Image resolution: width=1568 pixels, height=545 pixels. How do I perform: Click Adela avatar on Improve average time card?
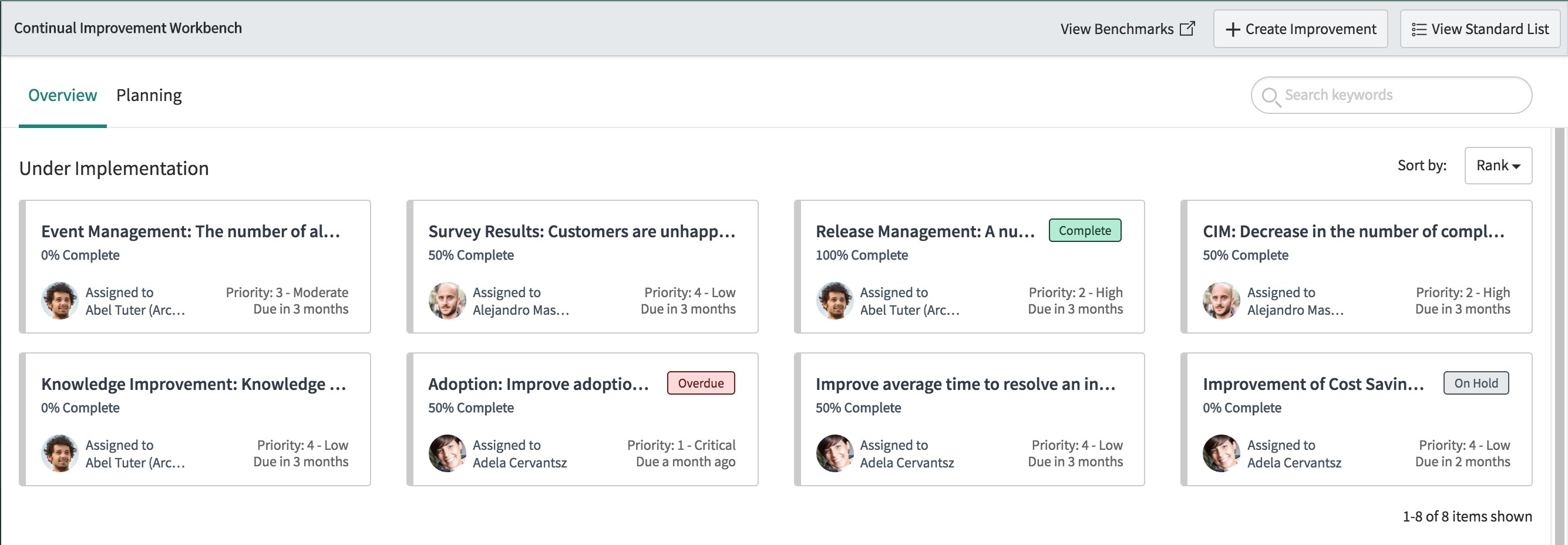coord(835,453)
